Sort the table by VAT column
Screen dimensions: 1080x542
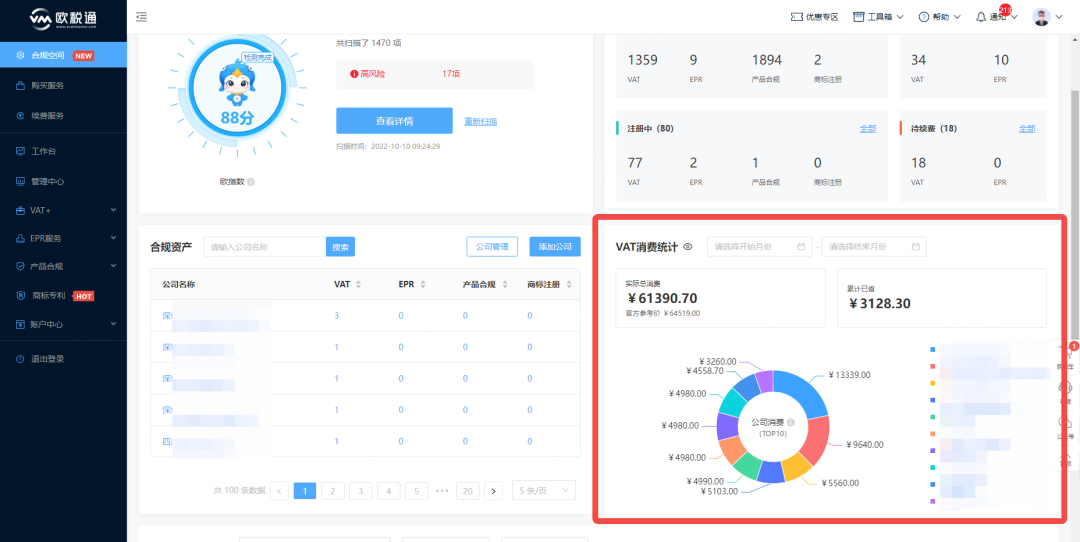click(x=358, y=285)
